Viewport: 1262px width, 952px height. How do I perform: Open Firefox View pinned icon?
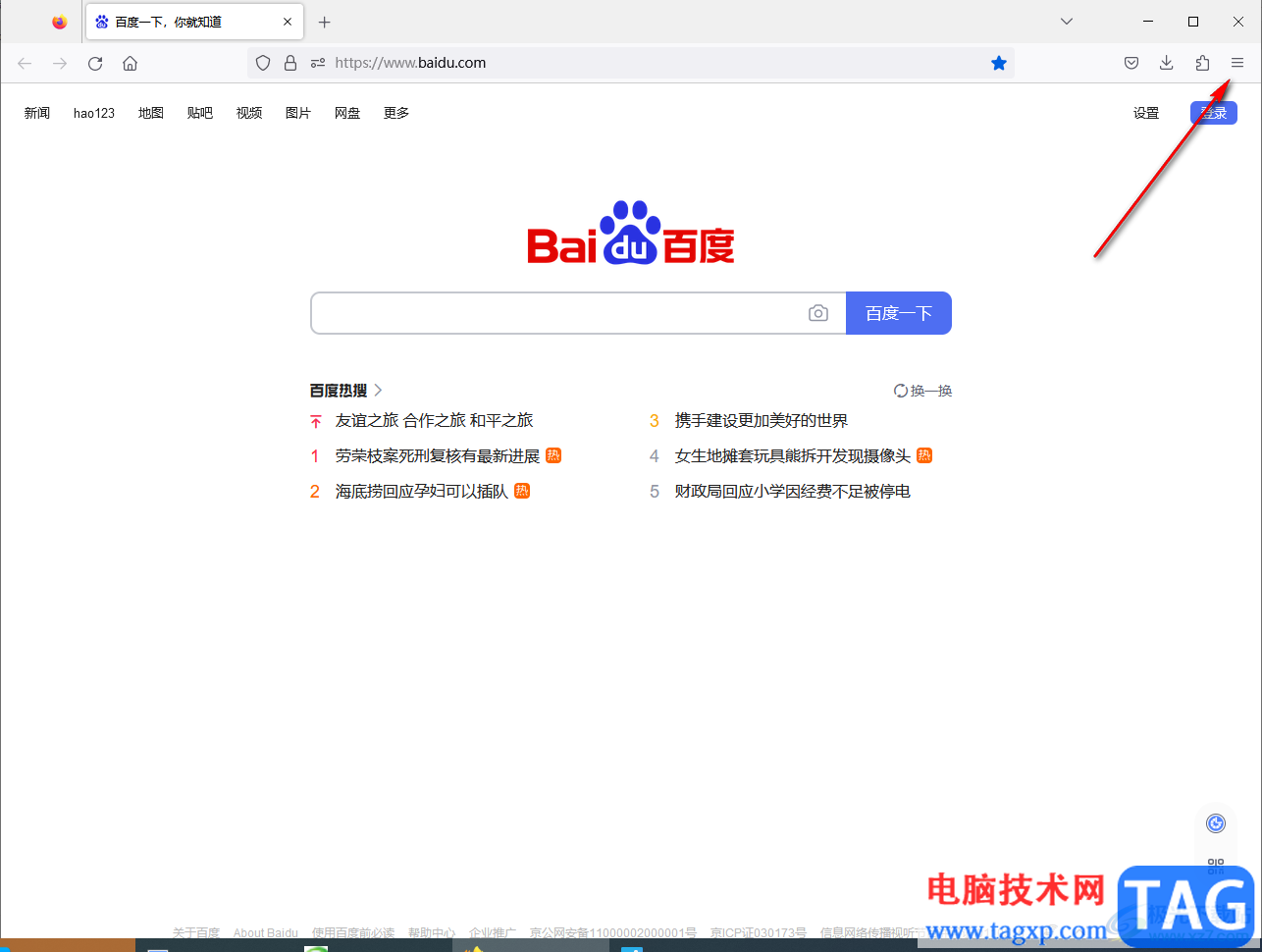tap(60, 22)
